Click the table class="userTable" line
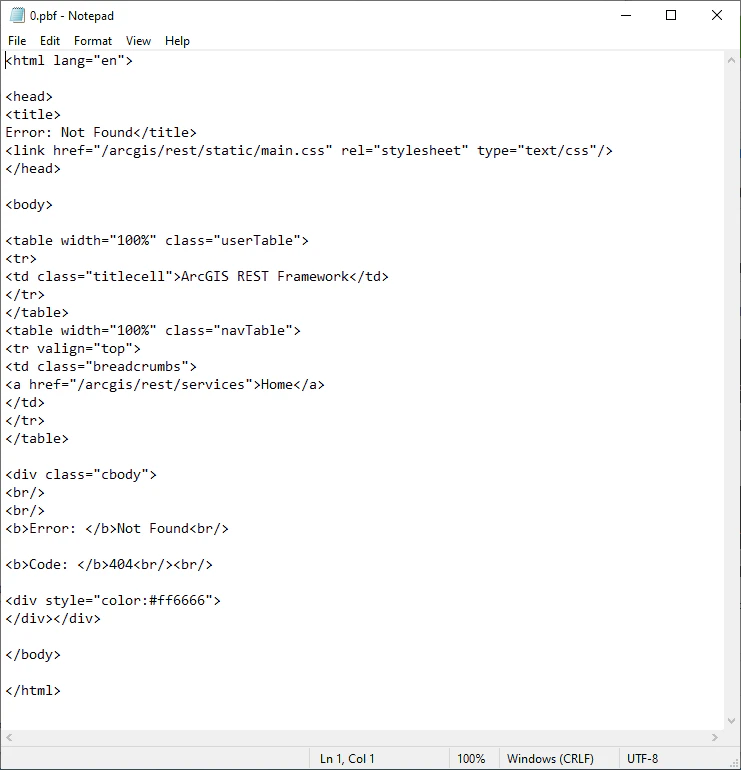 [157, 241]
